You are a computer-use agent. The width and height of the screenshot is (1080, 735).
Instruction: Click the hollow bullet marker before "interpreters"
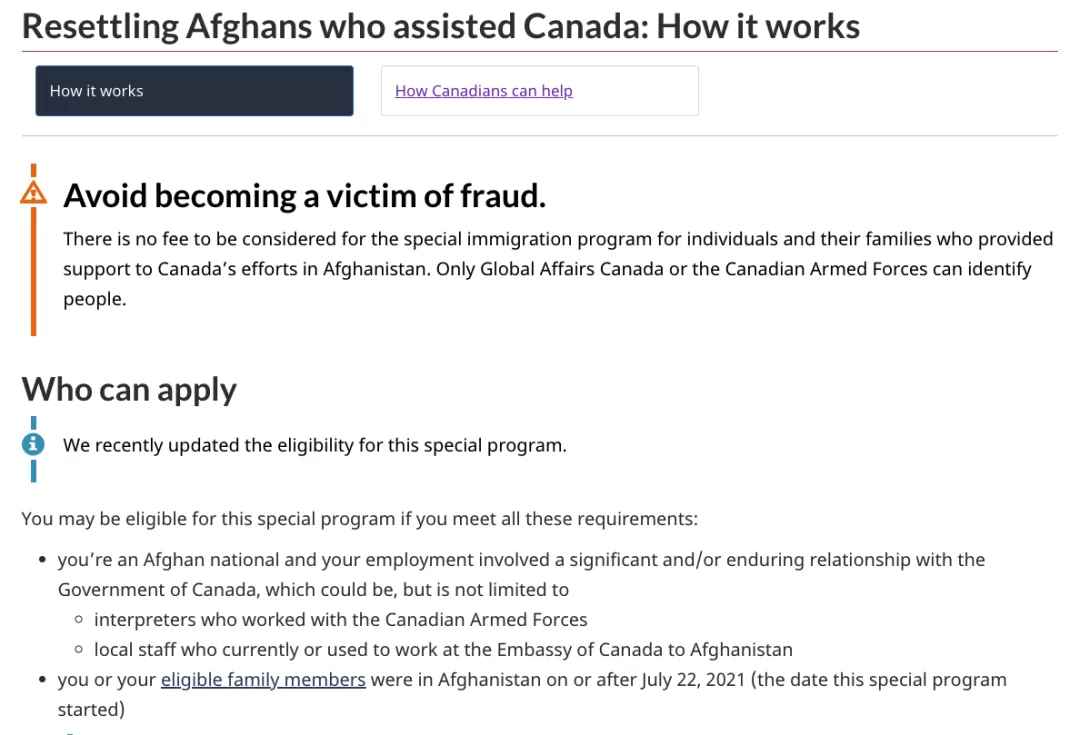point(79,619)
